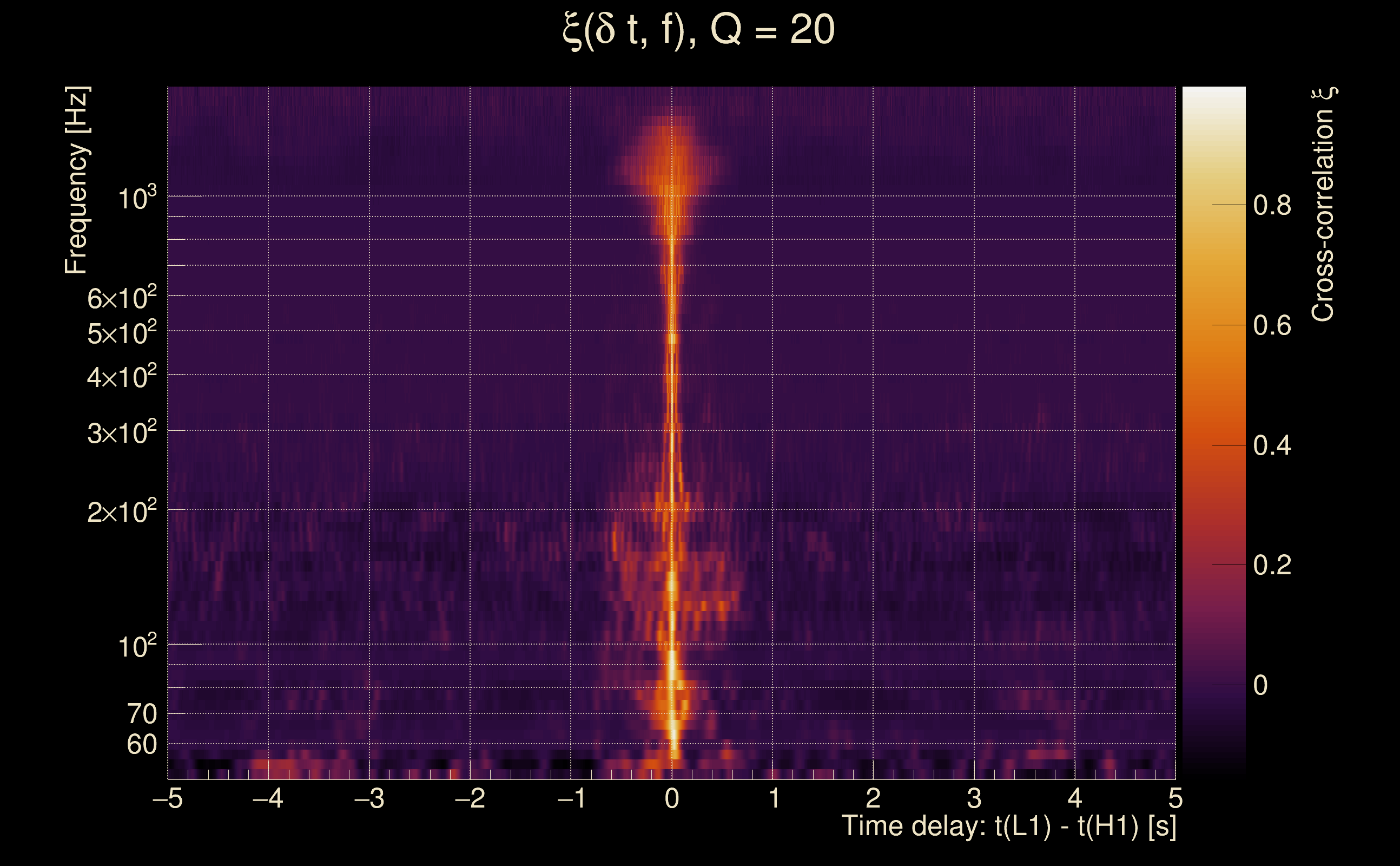Click the –5 time delay tick label
This screenshot has width=1400, height=866.
[x=168, y=798]
